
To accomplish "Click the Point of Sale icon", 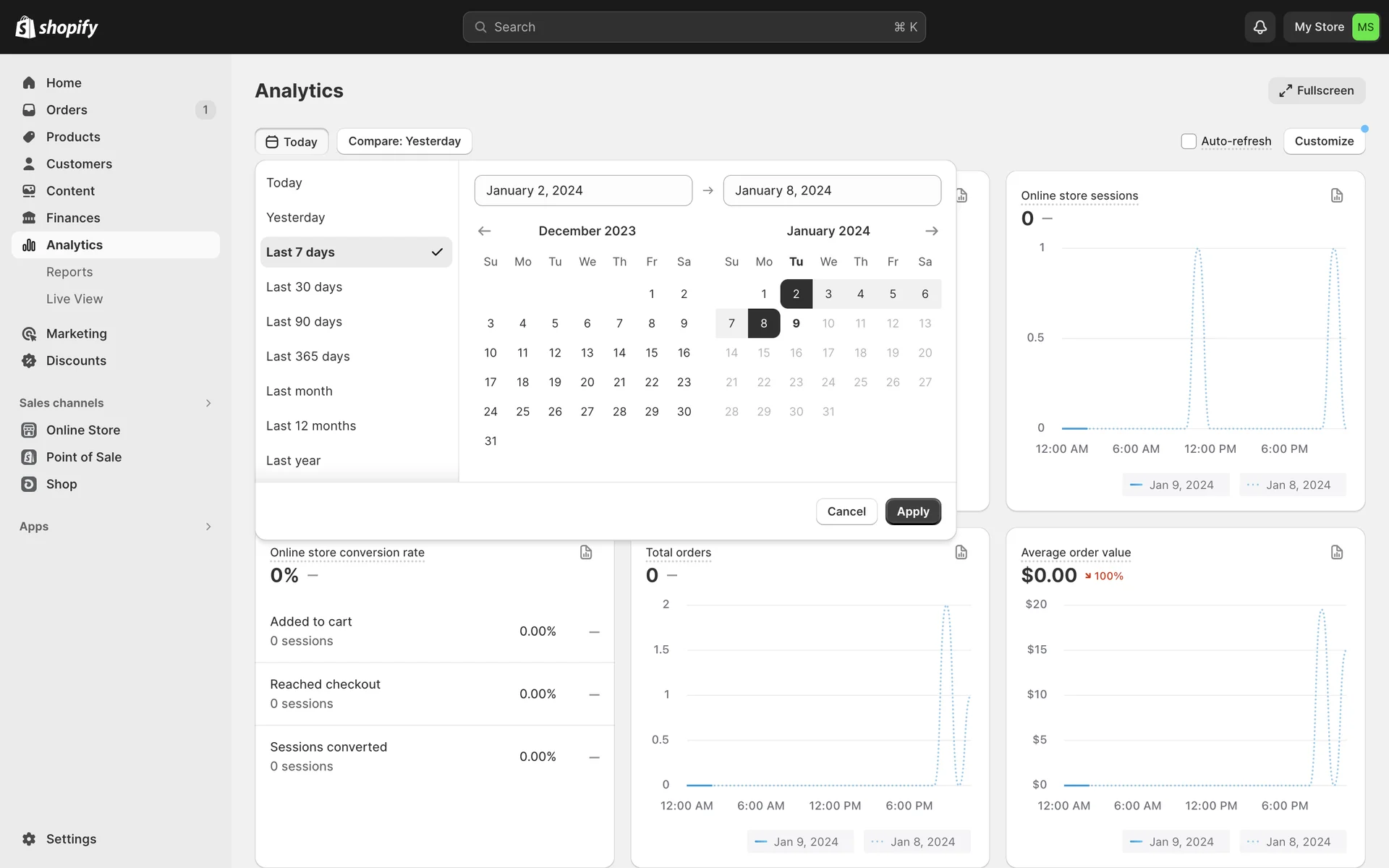I will (x=29, y=457).
